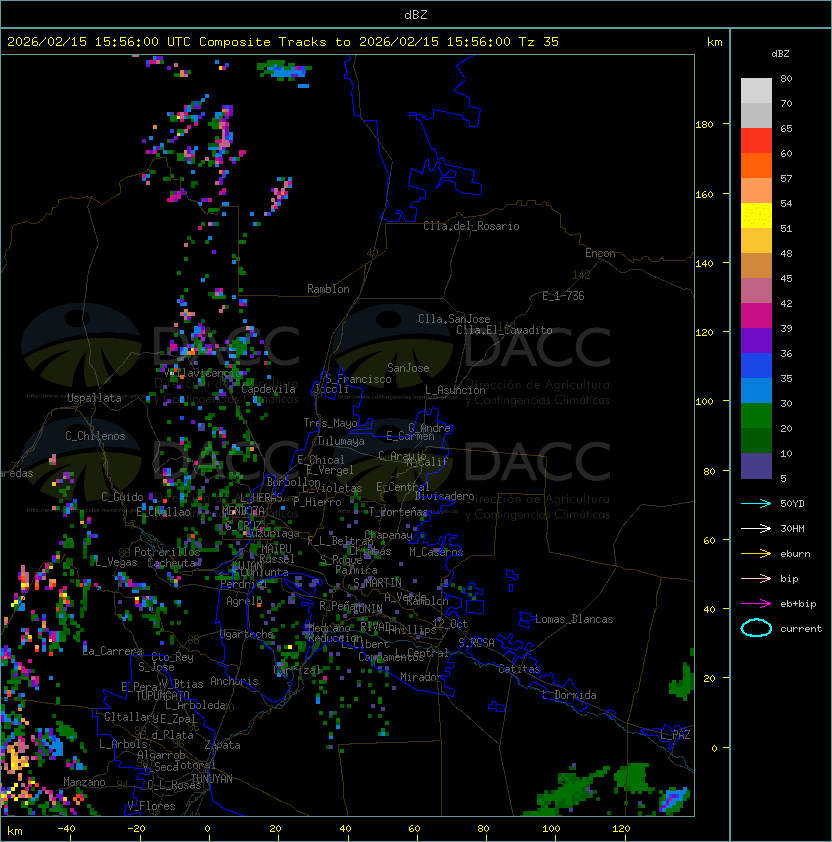Click the 'M_Caseros' map label

click(436, 552)
